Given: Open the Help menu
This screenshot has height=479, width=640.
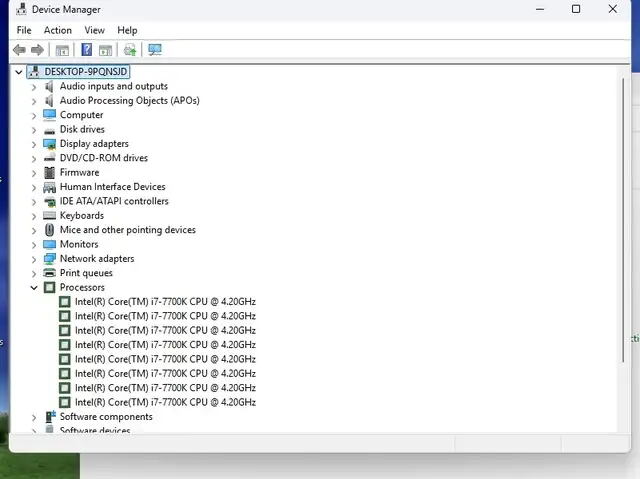Looking at the screenshot, I should (127, 30).
